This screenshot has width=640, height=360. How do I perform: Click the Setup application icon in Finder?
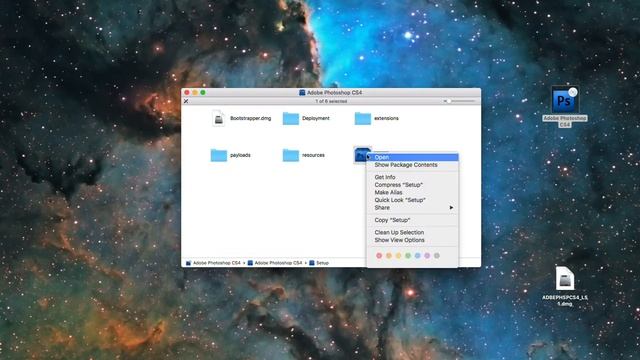361,155
